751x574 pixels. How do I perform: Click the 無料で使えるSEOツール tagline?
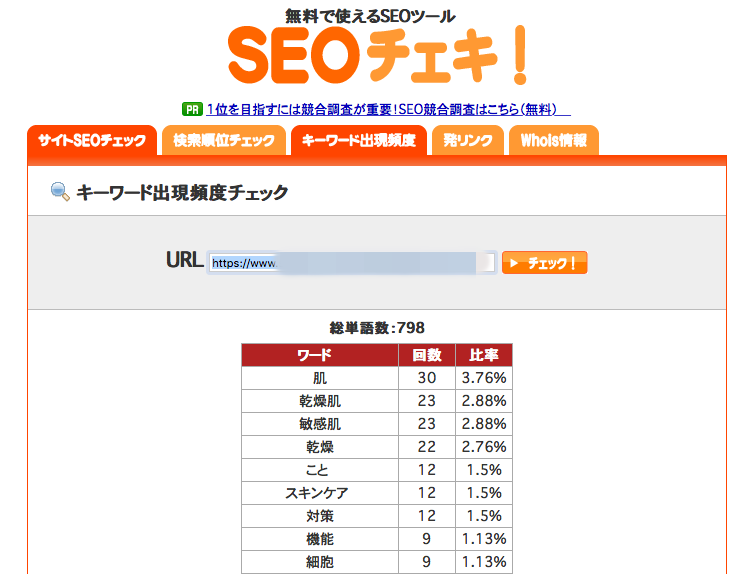(370, 16)
